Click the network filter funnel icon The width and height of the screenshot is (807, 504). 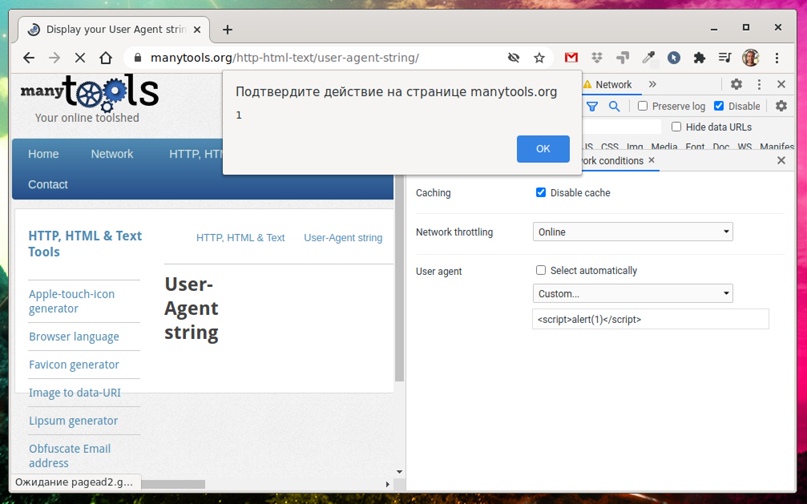point(592,106)
